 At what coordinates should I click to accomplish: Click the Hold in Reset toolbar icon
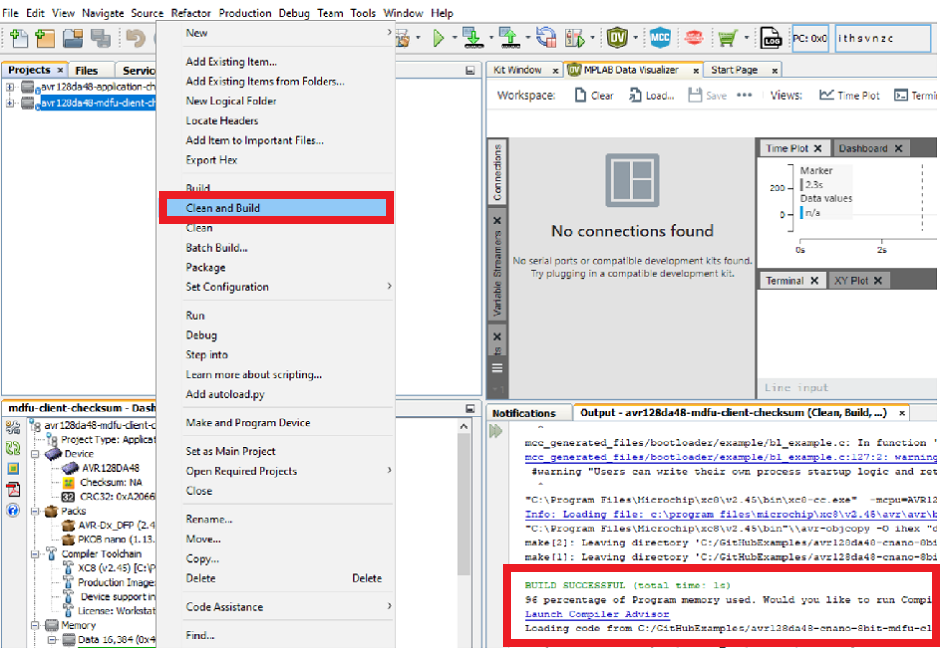coord(546,38)
